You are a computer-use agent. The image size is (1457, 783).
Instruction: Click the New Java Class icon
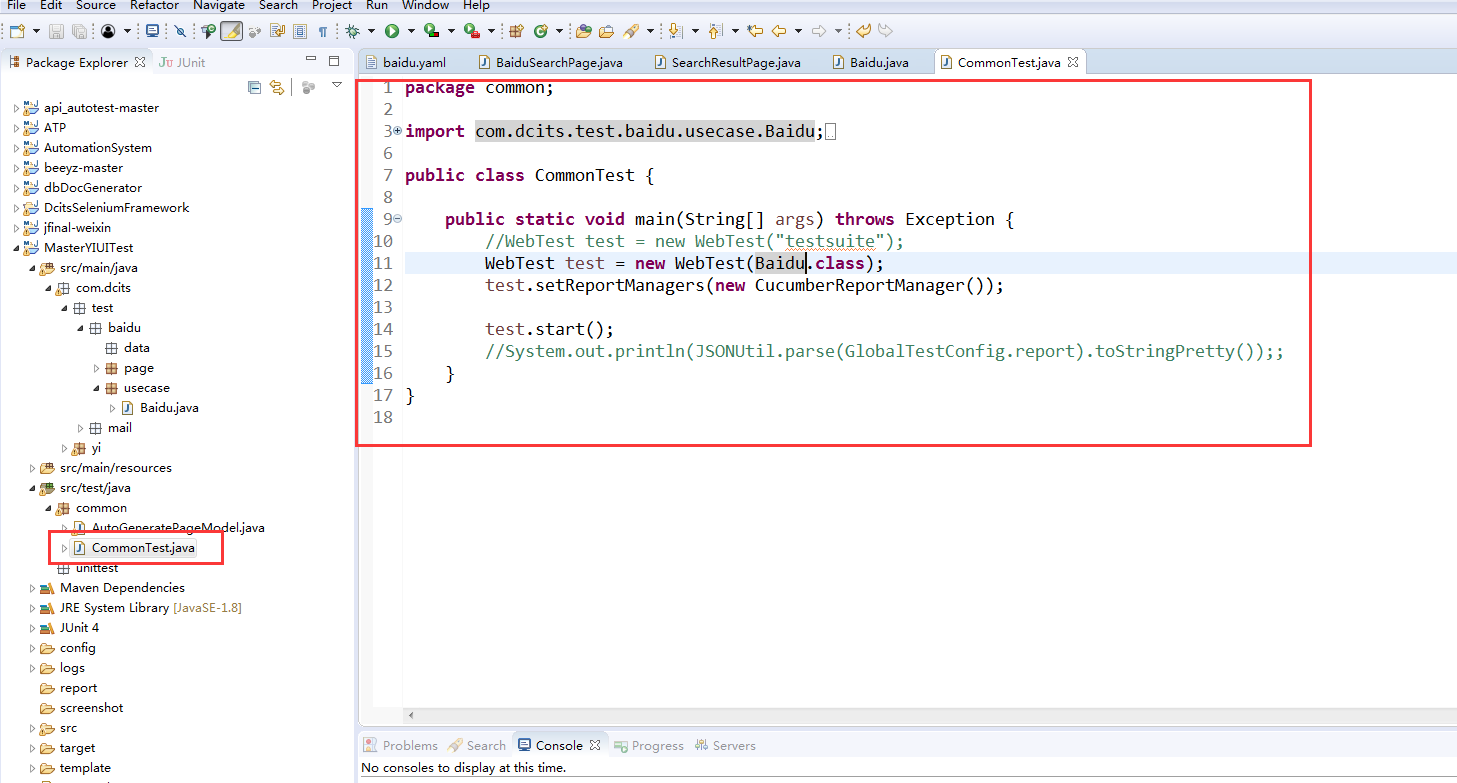[x=540, y=32]
